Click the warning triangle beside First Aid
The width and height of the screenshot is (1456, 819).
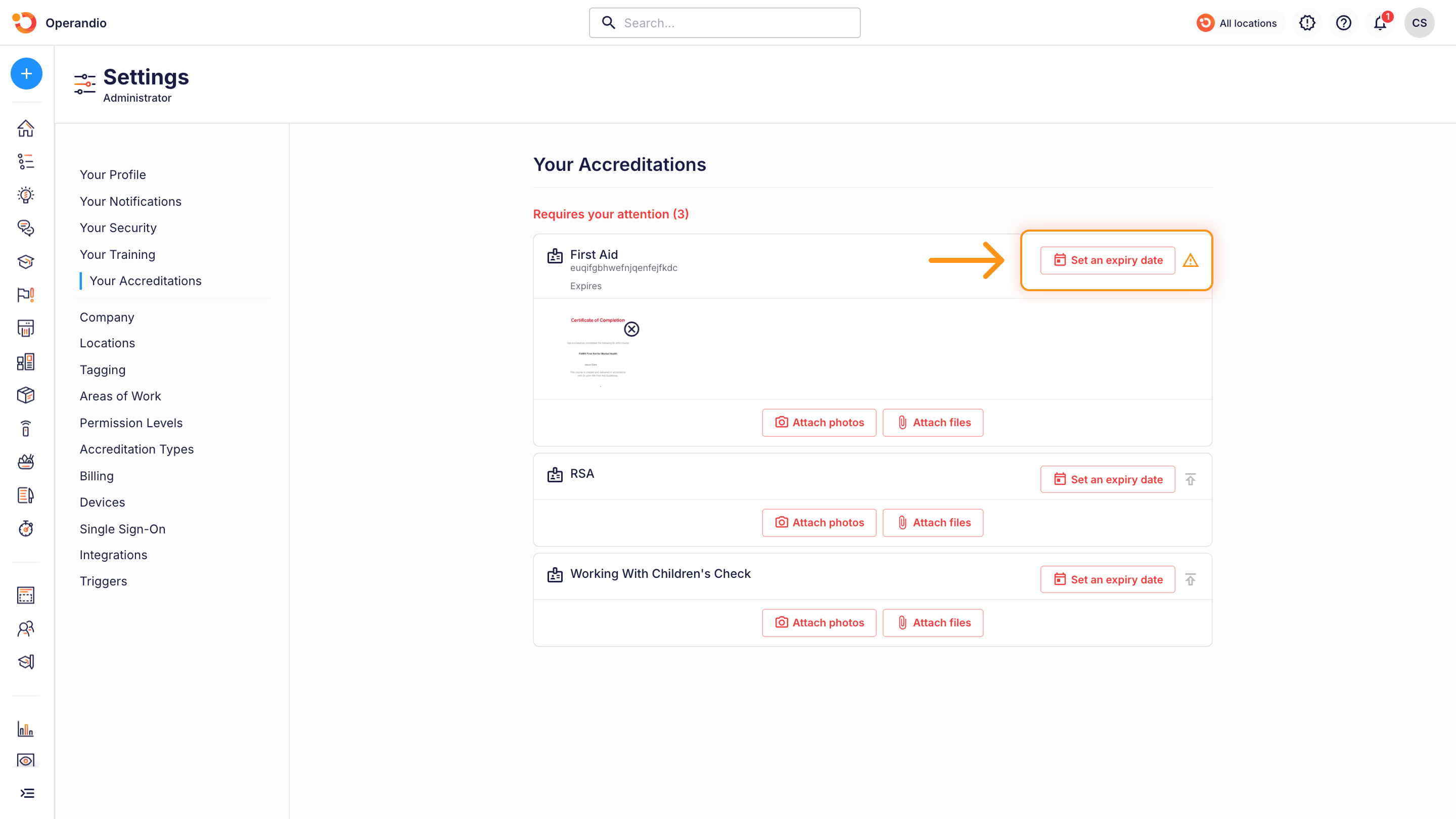(x=1191, y=260)
